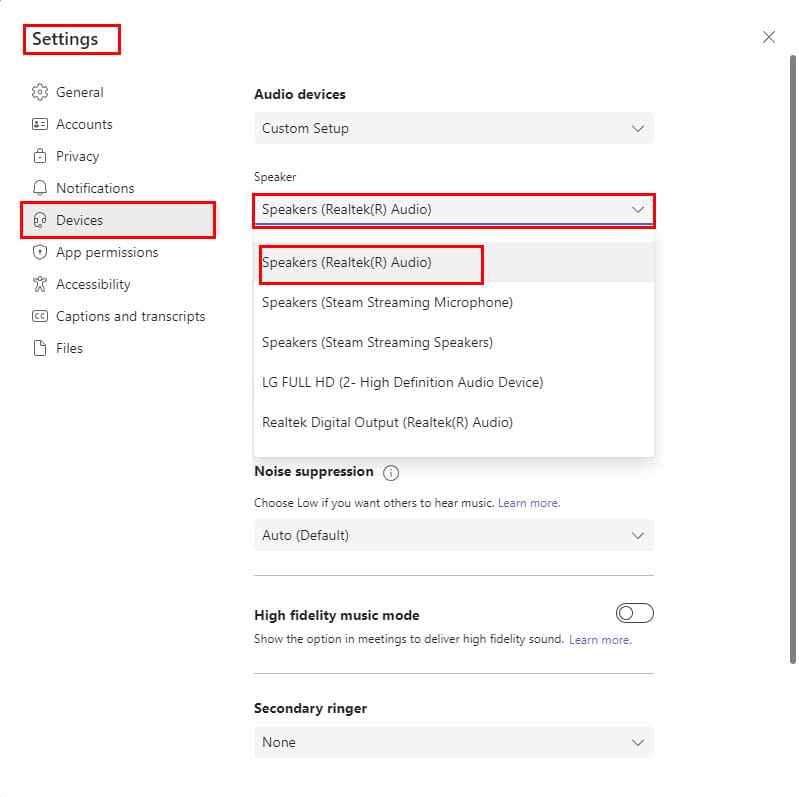
Task: Click the Files document icon
Action: click(40, 348)
